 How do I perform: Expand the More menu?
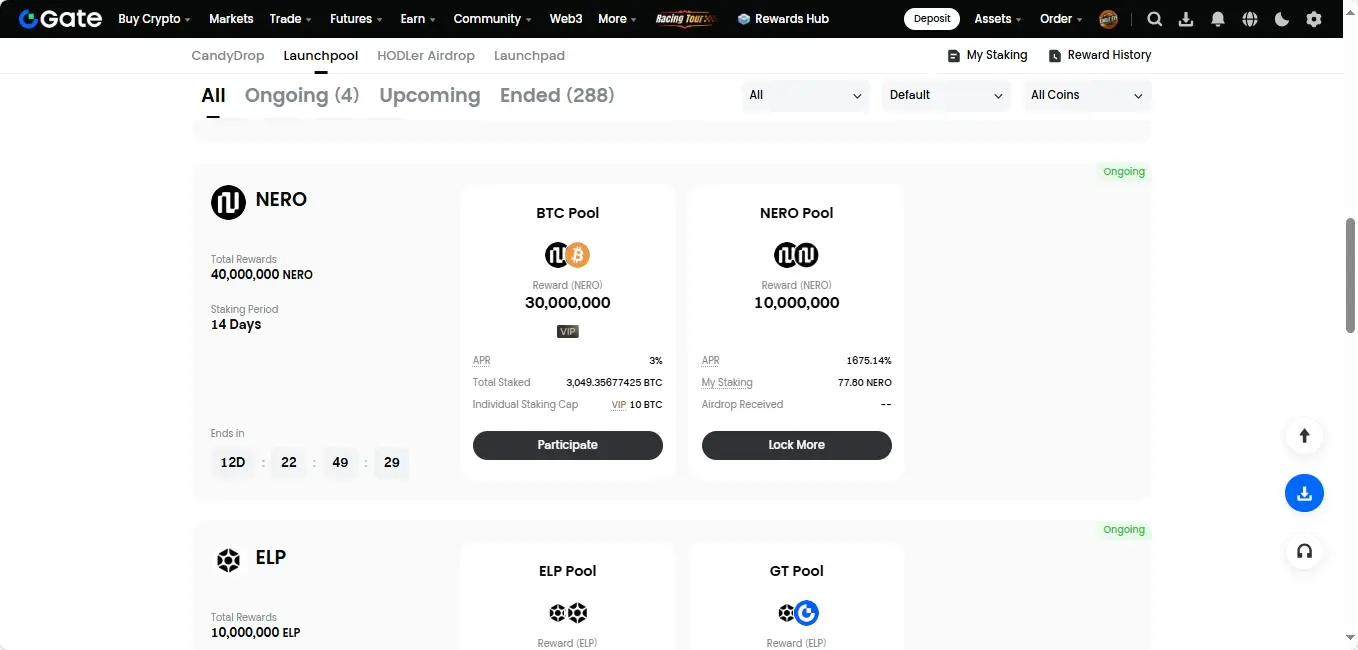pyautogui.click(x=617, y=19)
